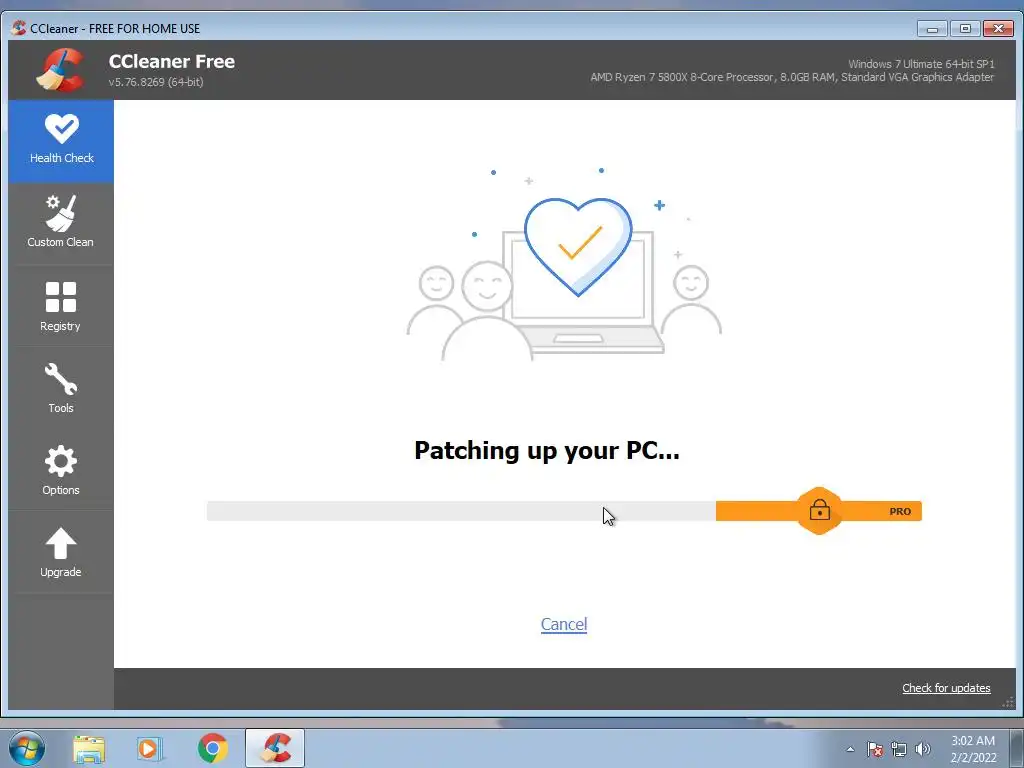Maximize the CCleaner window
Screen dimensions: 1024x768
pos(965,28)
